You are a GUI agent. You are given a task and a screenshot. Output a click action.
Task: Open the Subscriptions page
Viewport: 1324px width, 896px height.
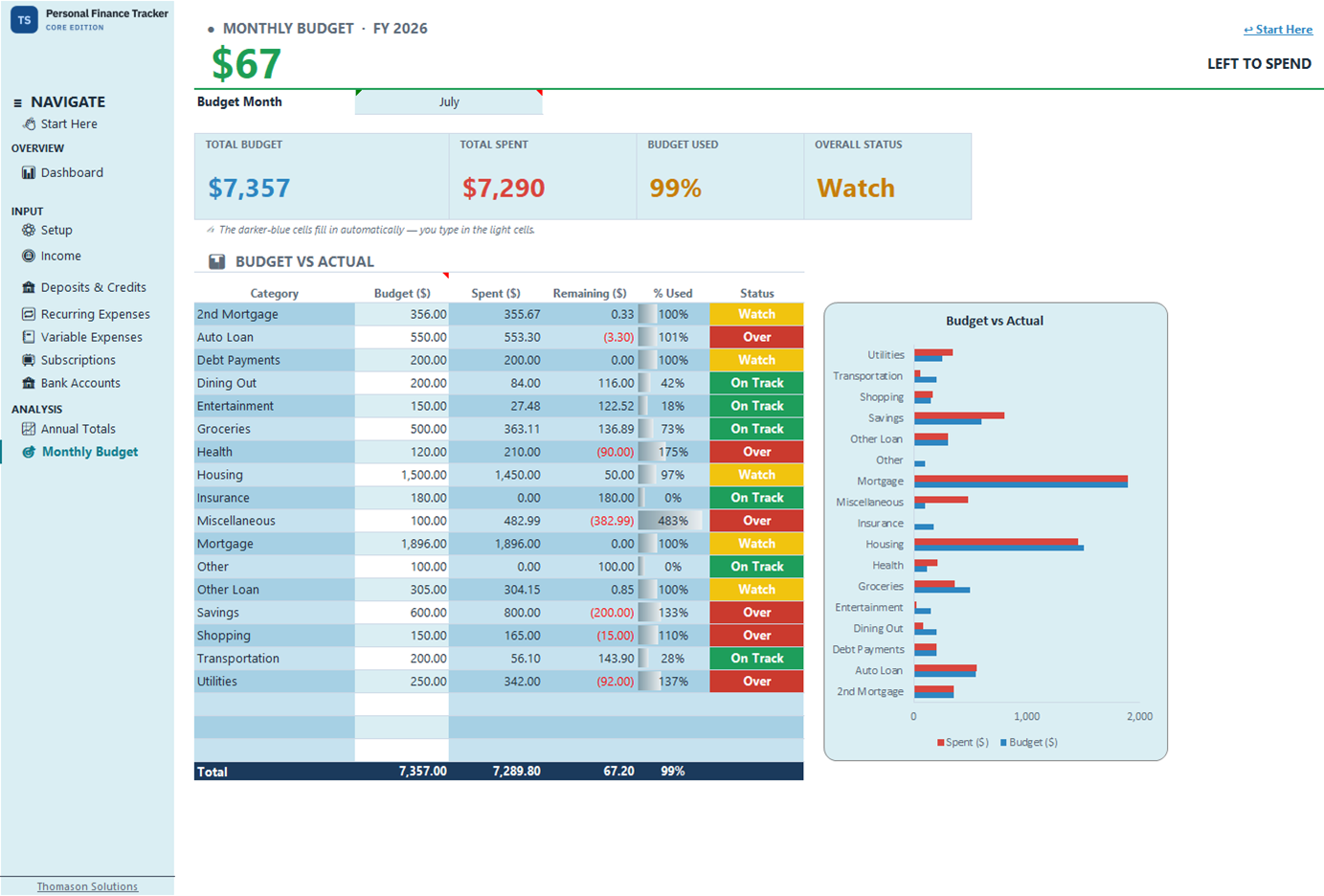pos(78,360)
